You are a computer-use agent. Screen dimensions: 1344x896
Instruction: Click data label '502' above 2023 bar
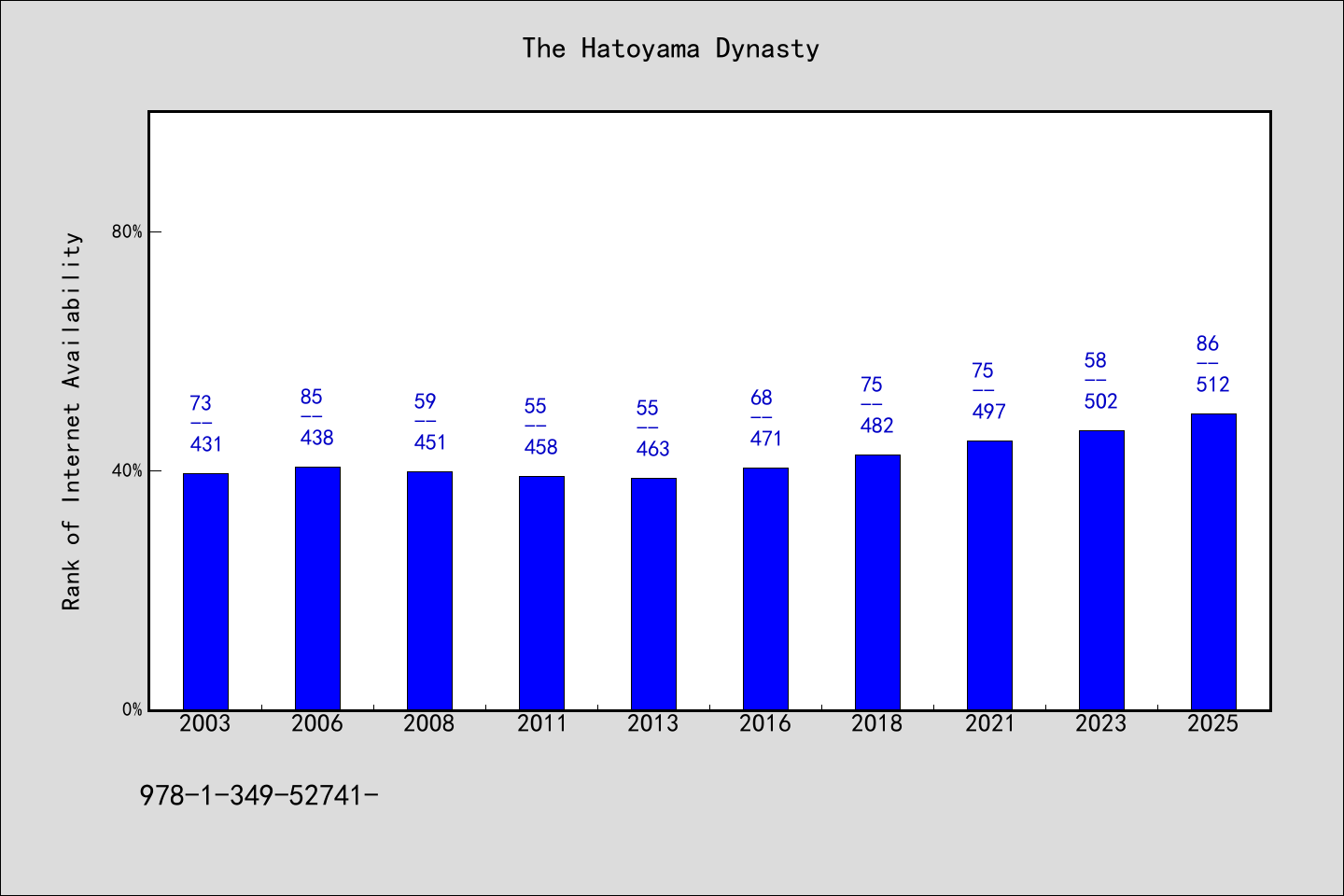point(1101,401)
